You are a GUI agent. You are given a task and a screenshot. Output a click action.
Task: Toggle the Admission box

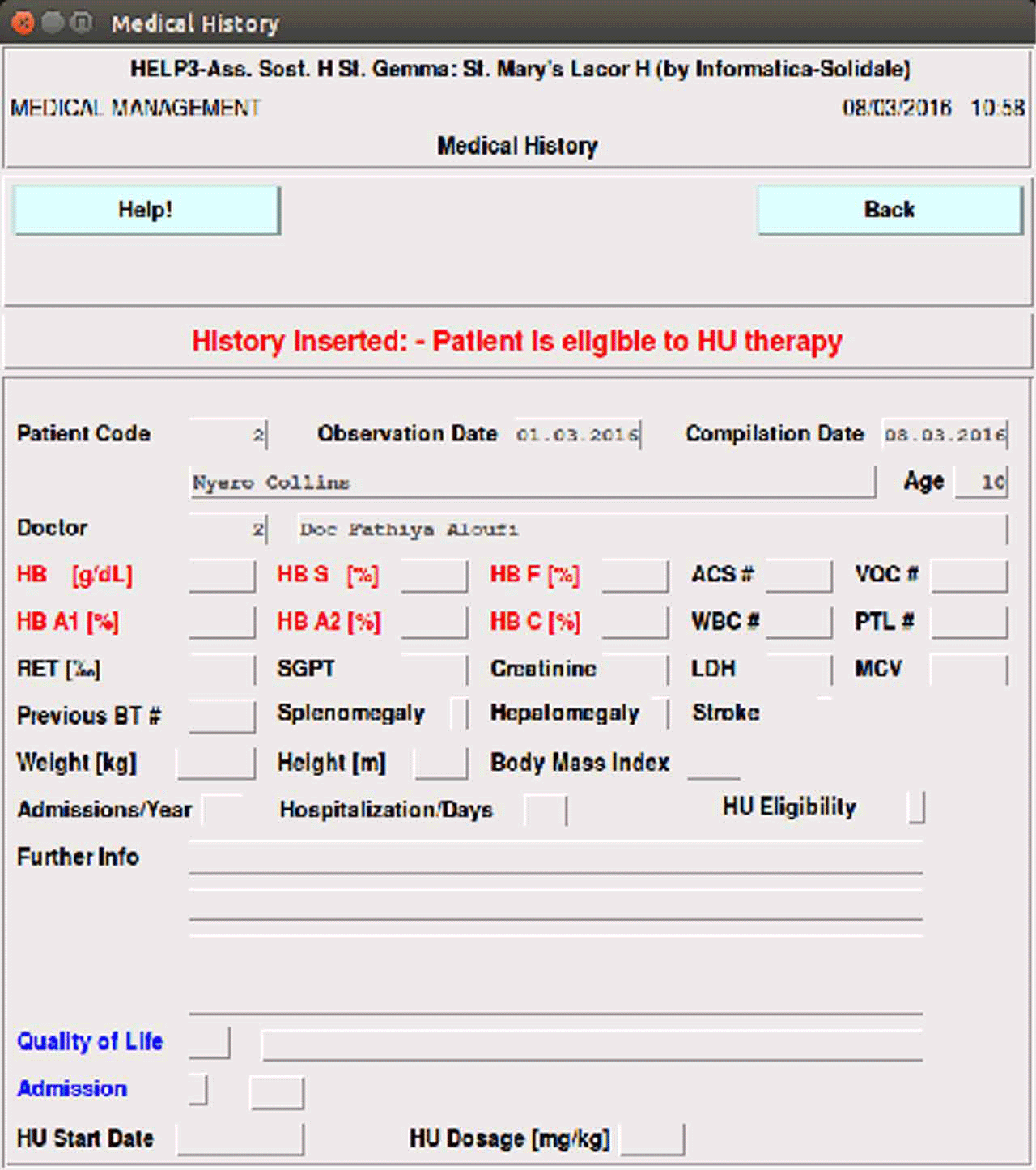click(x=198, y=1089)
